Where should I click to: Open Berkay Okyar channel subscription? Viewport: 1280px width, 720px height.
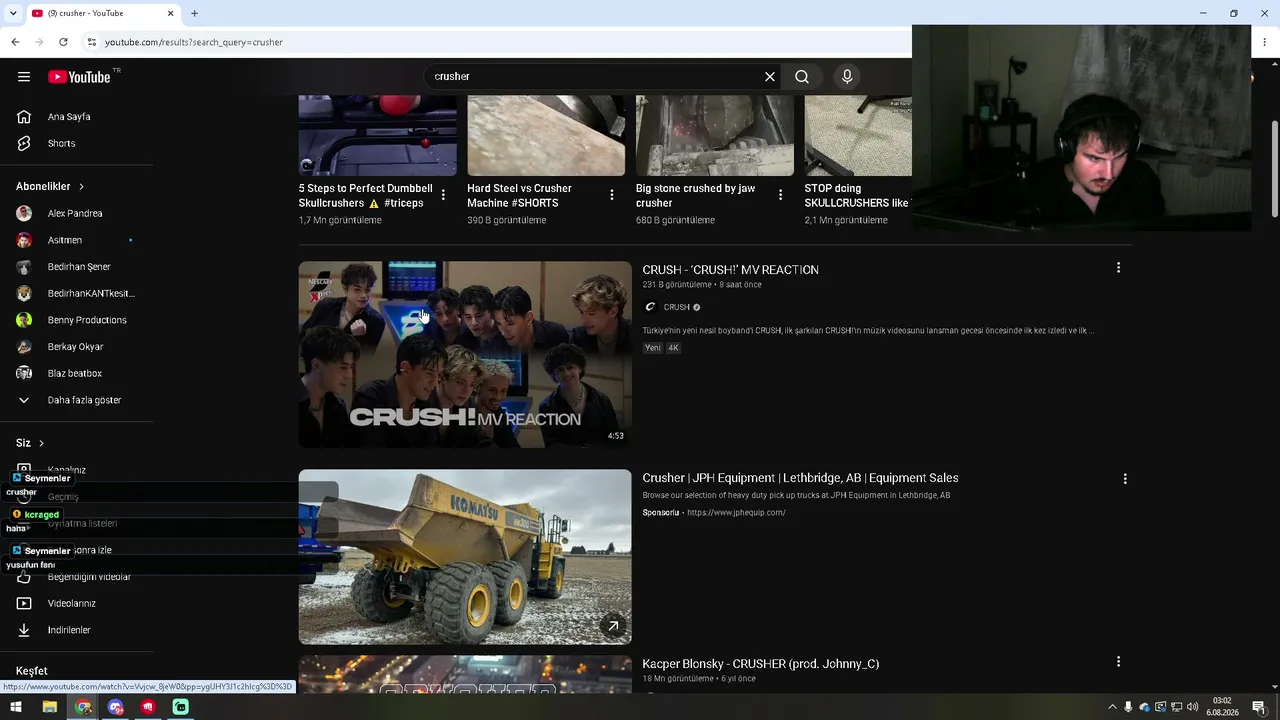(x=75, y=347)
